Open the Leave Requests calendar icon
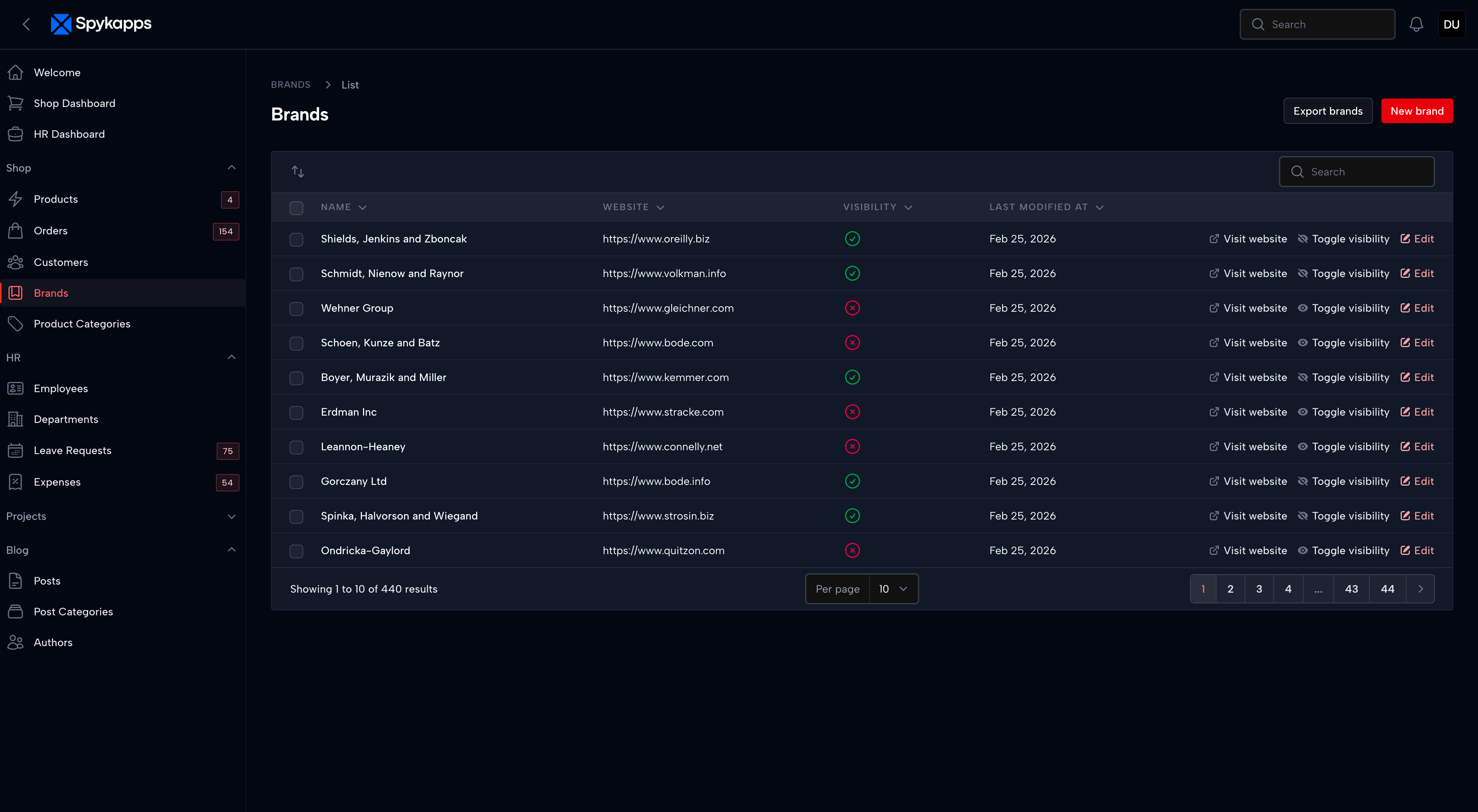 (15, 451)
